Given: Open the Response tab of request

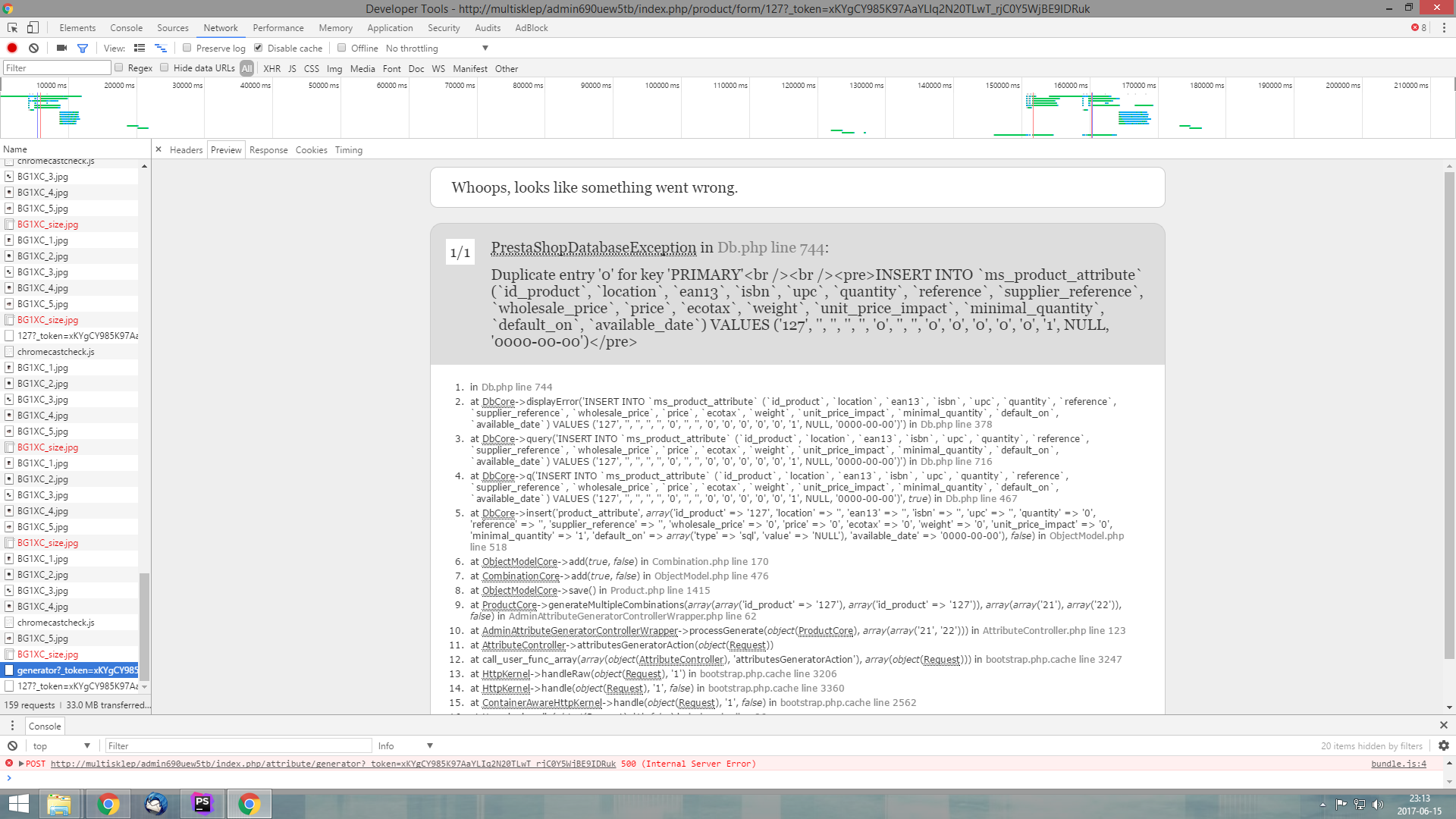Looking at the screenshot, I should (x=268, y=150).
